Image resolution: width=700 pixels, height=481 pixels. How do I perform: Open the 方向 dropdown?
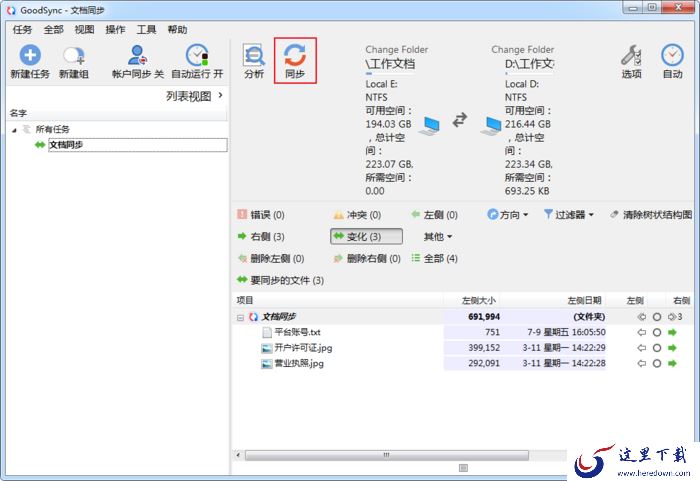pos(508,215)
